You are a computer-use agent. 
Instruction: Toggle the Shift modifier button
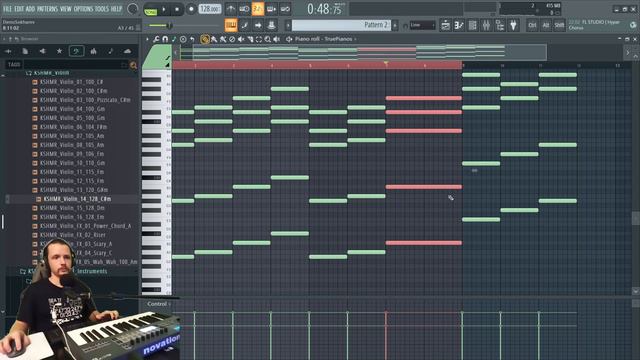pos(559,25)
